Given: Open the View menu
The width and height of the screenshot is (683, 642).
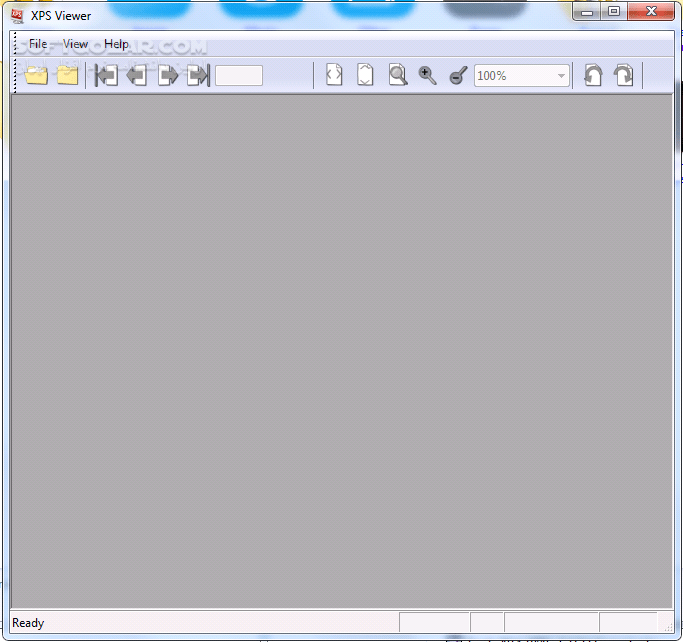Looking at the screenshot, I should coord(75,44).
